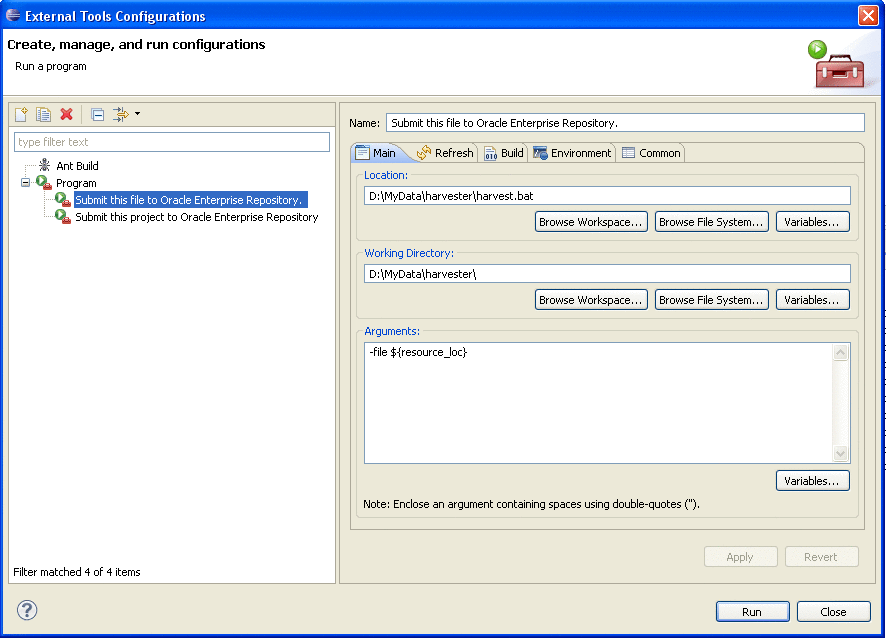Screen dimensions: 886x638
Task: Create a new launch configuration
Action: coord(21,114)
